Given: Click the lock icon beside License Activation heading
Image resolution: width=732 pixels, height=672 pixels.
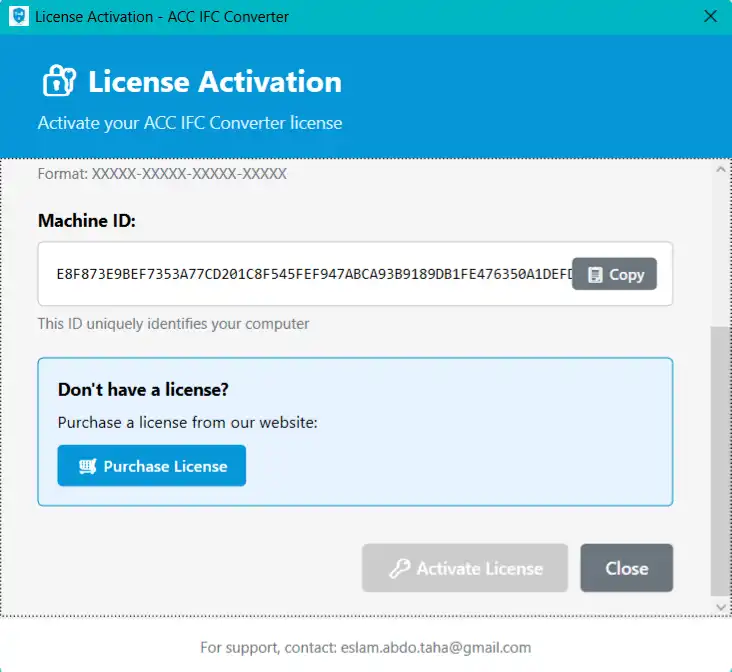Looking at the screenshot, I should click(x=58, y=81).
